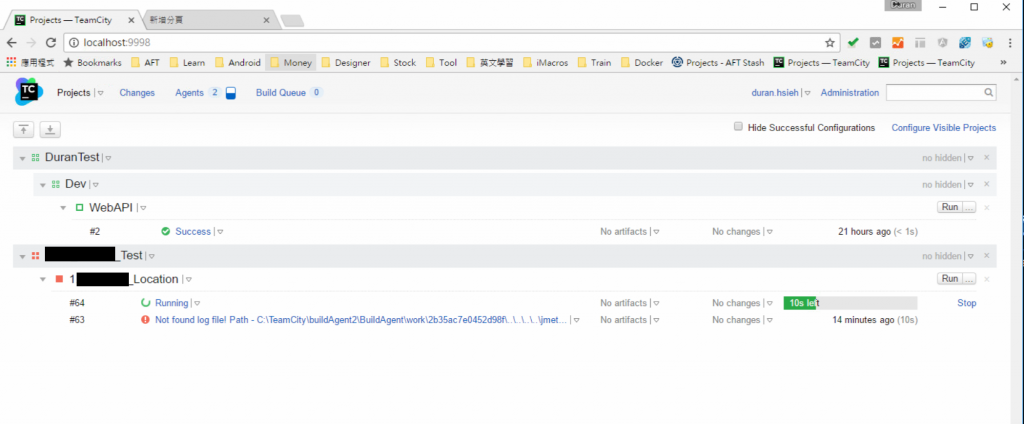This screenshot has width=1024, height=424.
Task: Open custom run options for _Location
Action: tap(969, 279)
